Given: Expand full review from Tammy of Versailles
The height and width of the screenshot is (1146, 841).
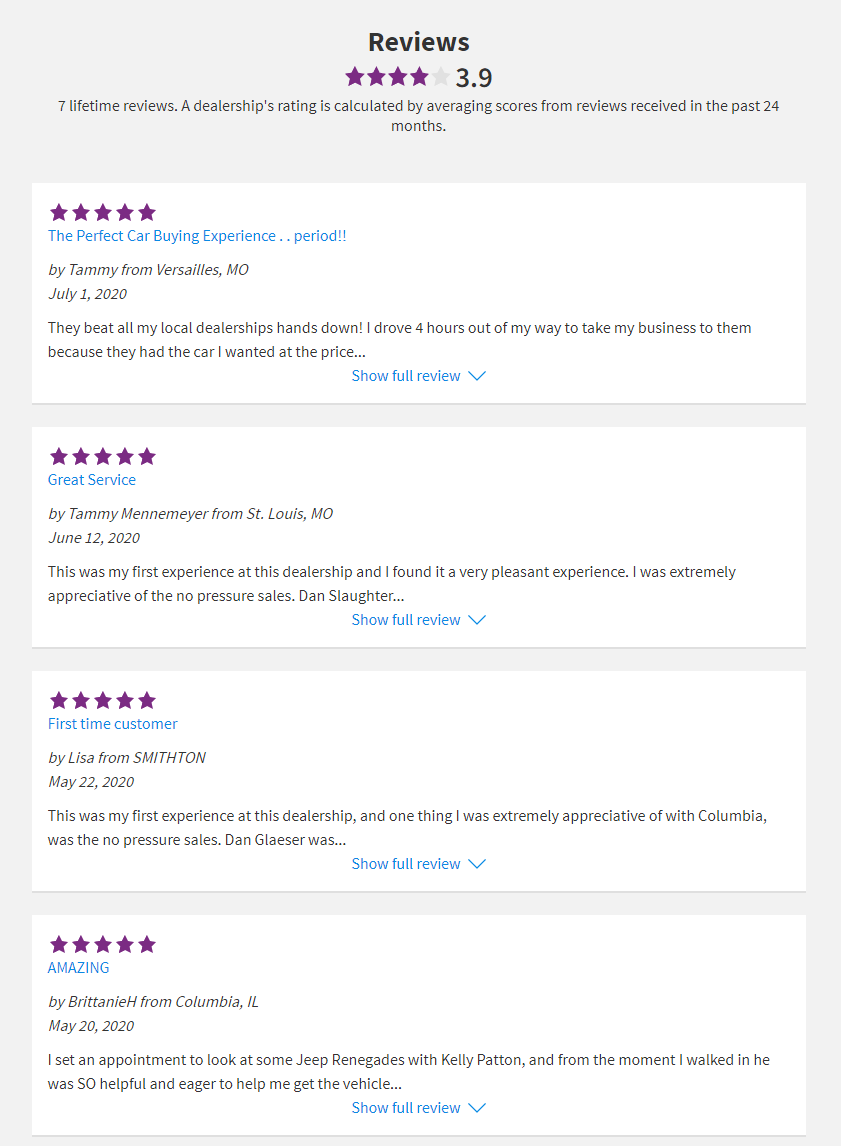Looking at the screenshot, I should 406,376.
